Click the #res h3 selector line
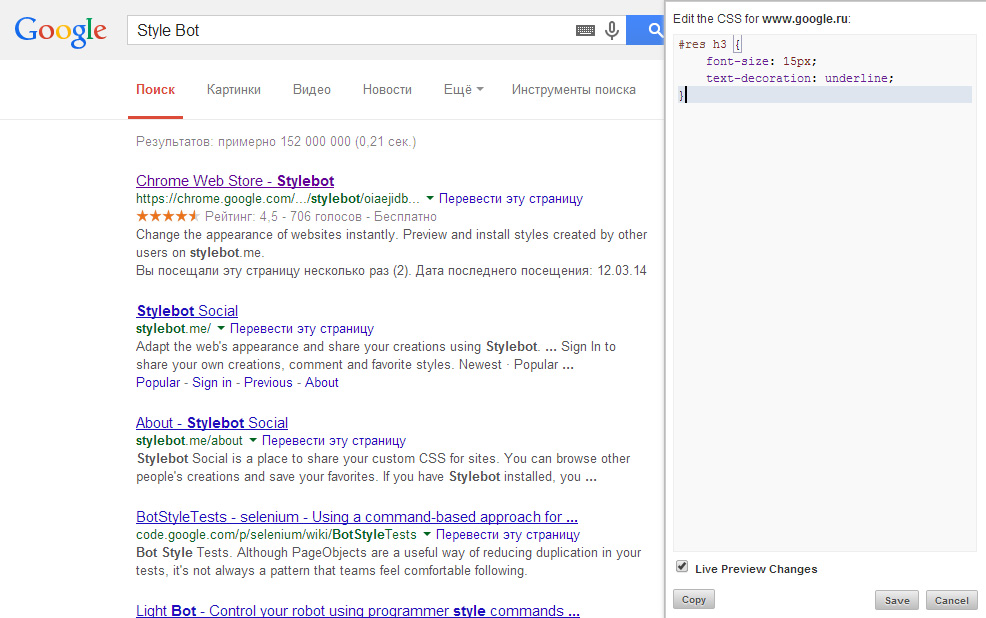The width and height of the screenshot is (986, 618). click(709, 44)
